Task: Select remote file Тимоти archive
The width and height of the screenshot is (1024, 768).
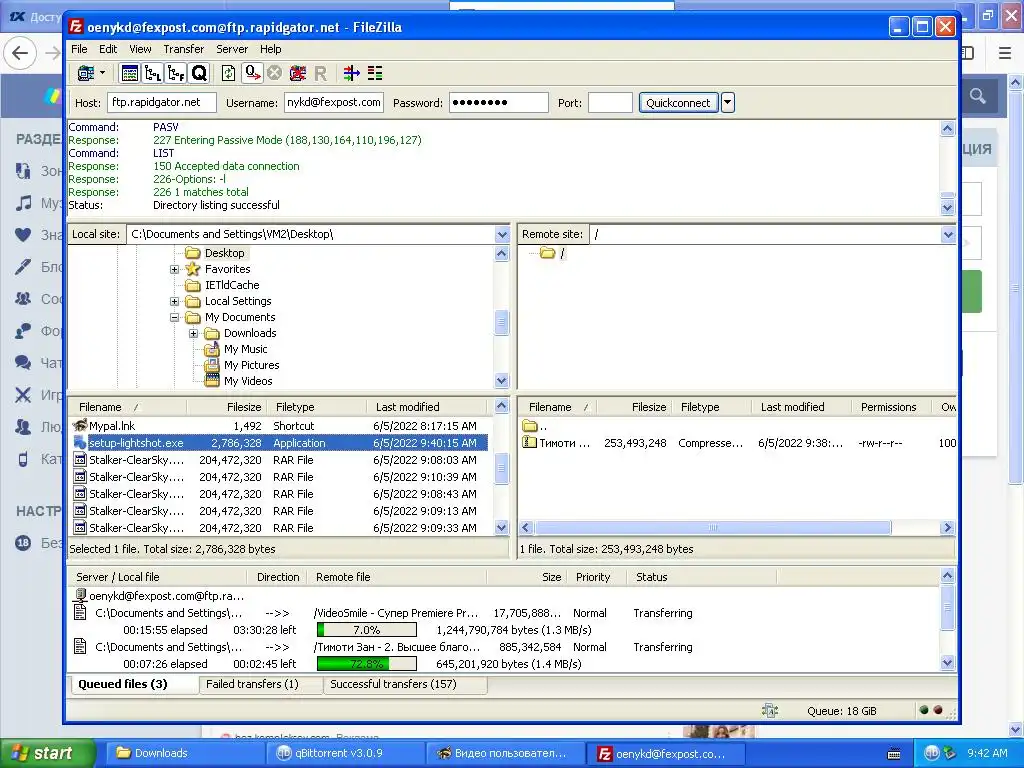Action: point(738,443)
